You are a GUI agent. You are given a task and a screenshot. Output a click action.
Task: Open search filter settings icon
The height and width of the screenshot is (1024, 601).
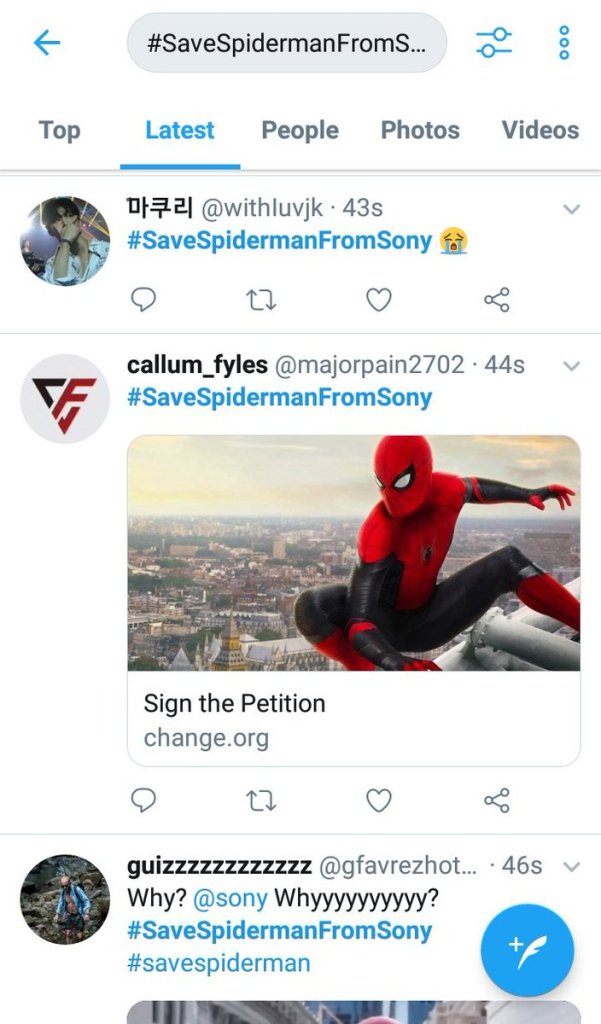click(x=494, y=42)
